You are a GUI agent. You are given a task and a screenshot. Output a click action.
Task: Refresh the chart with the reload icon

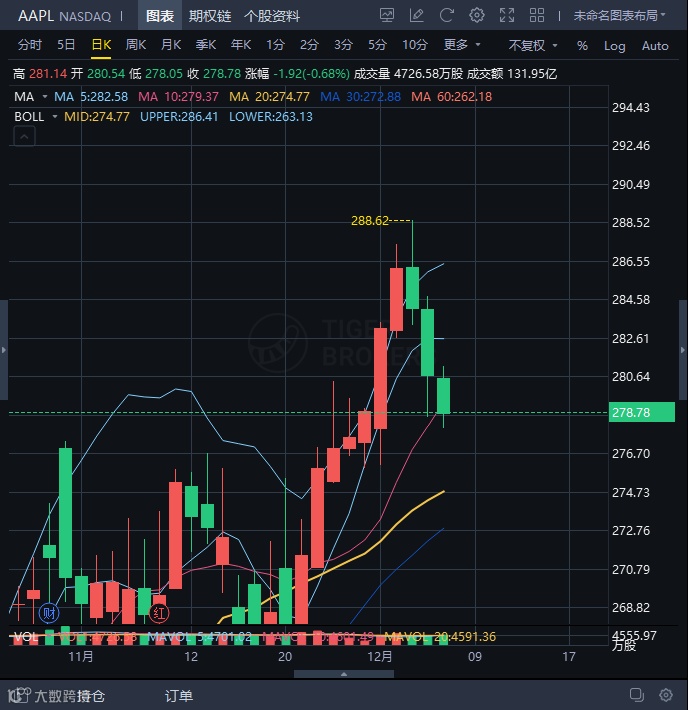447,15
